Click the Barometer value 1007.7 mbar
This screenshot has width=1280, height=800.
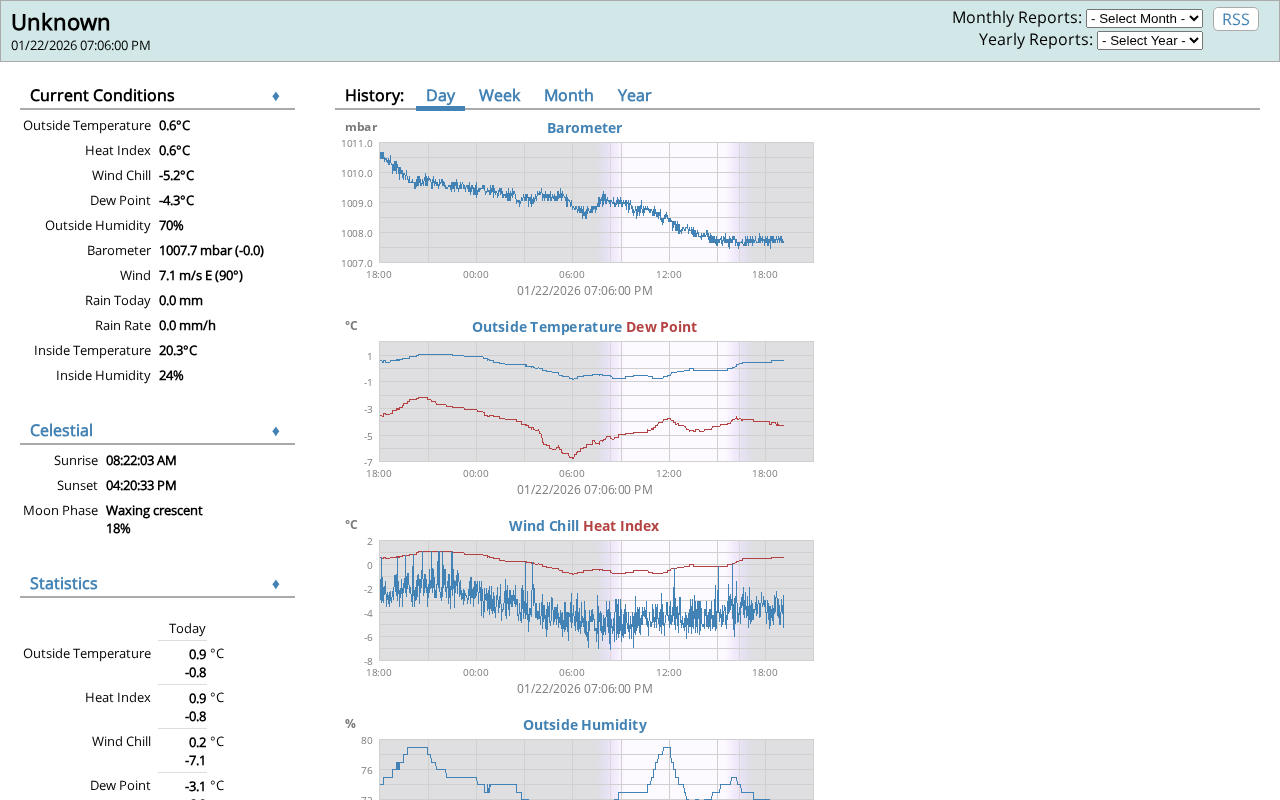tap(211, 251)
